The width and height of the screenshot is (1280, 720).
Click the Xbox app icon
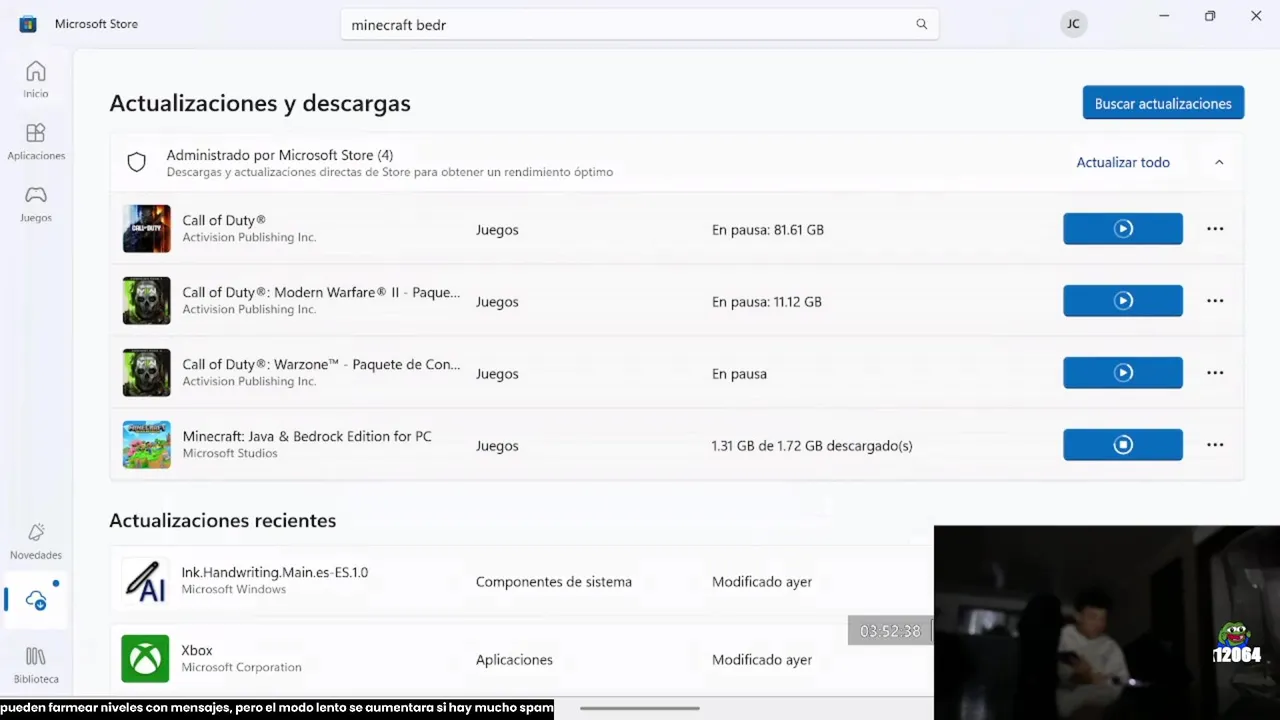coord(146,659)
